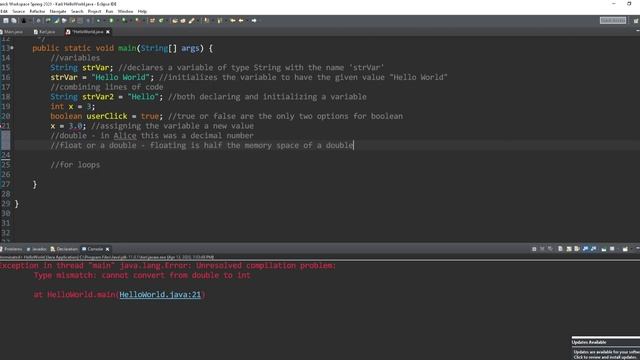The image size is (640, 360).
Task: Open the Search menu
Action: 77,11
